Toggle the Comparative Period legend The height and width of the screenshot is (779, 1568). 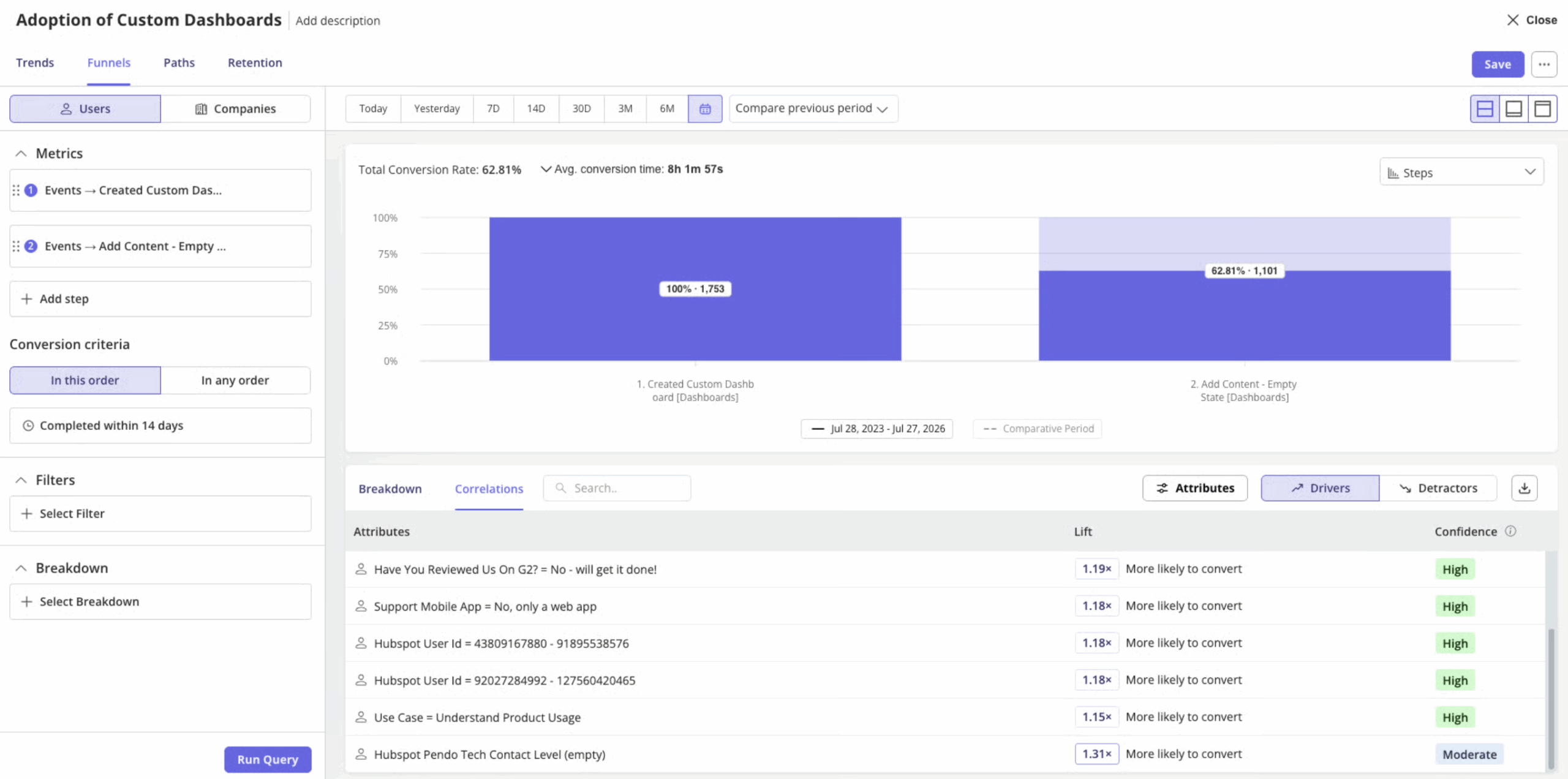(x=1038, y=429)
